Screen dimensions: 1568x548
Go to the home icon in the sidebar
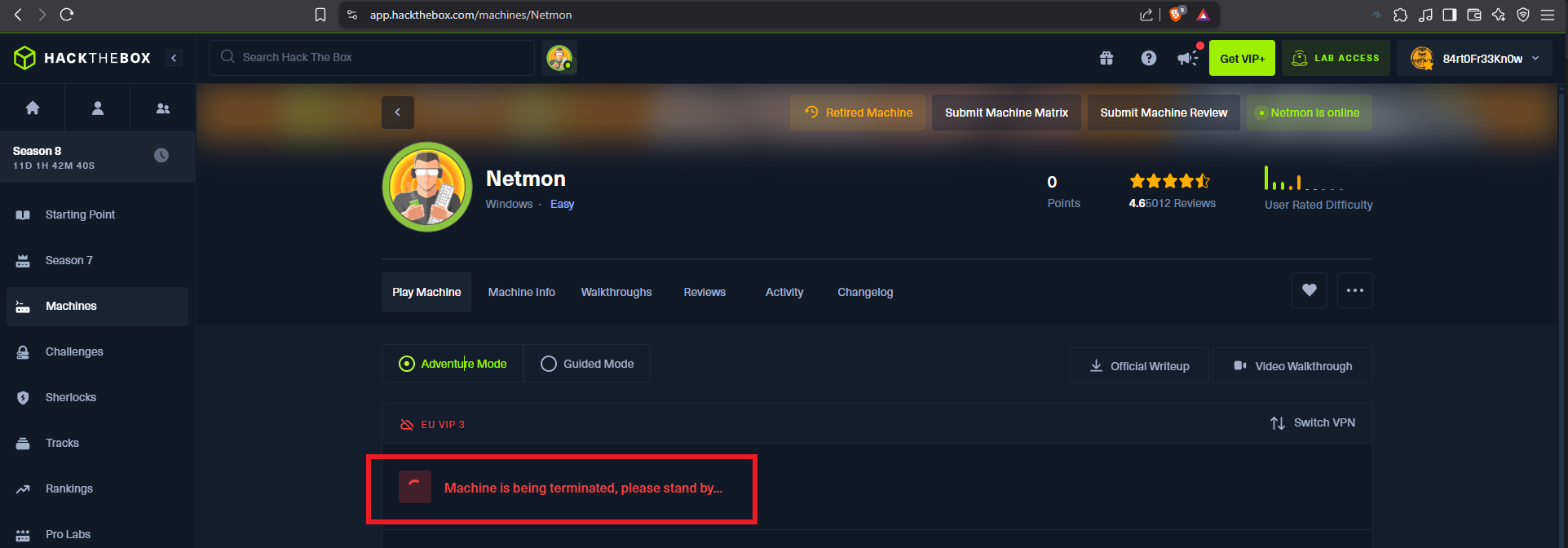33,108
